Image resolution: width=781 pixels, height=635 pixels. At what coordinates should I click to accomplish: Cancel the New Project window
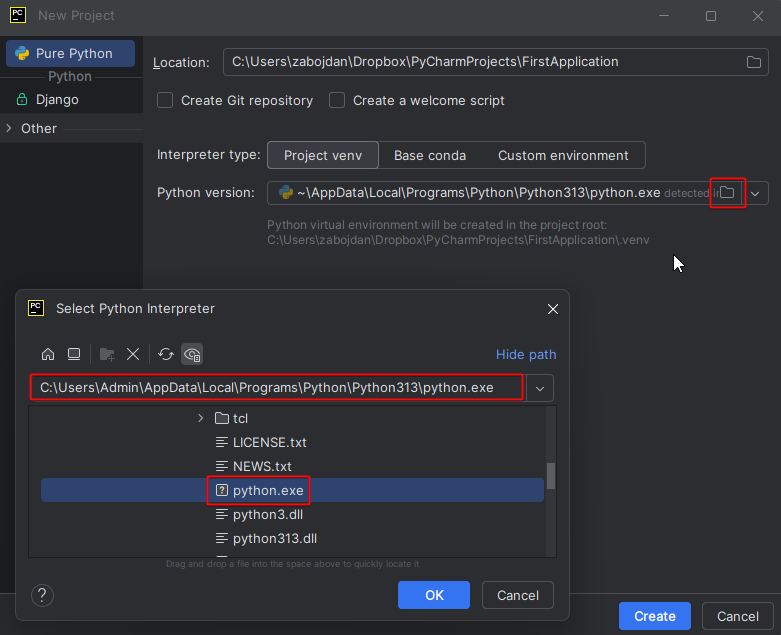738,616
